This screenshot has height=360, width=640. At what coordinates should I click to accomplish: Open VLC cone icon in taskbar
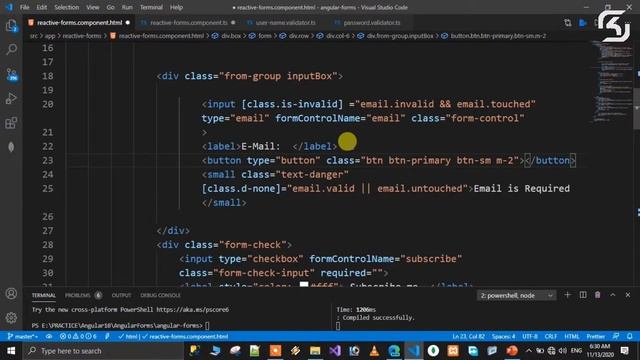click(x=374, y=351)
